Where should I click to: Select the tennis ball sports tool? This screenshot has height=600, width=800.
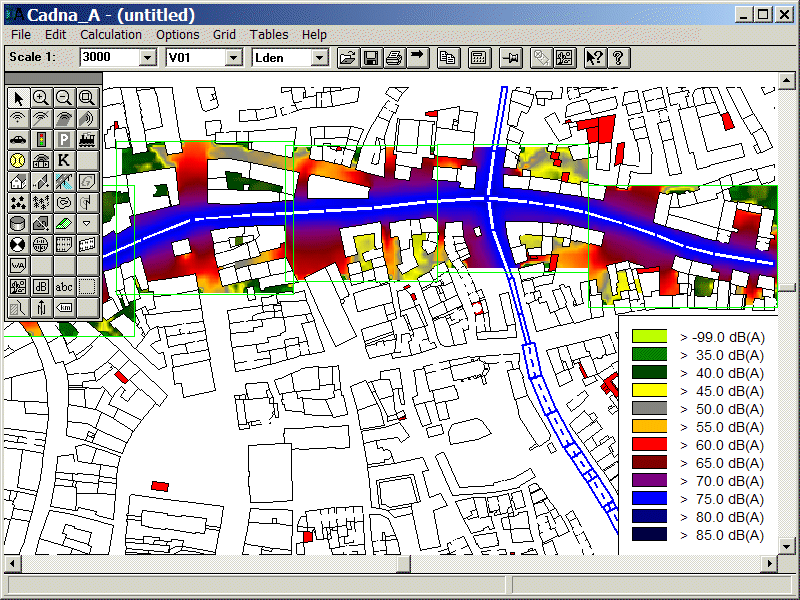point(18,160)
